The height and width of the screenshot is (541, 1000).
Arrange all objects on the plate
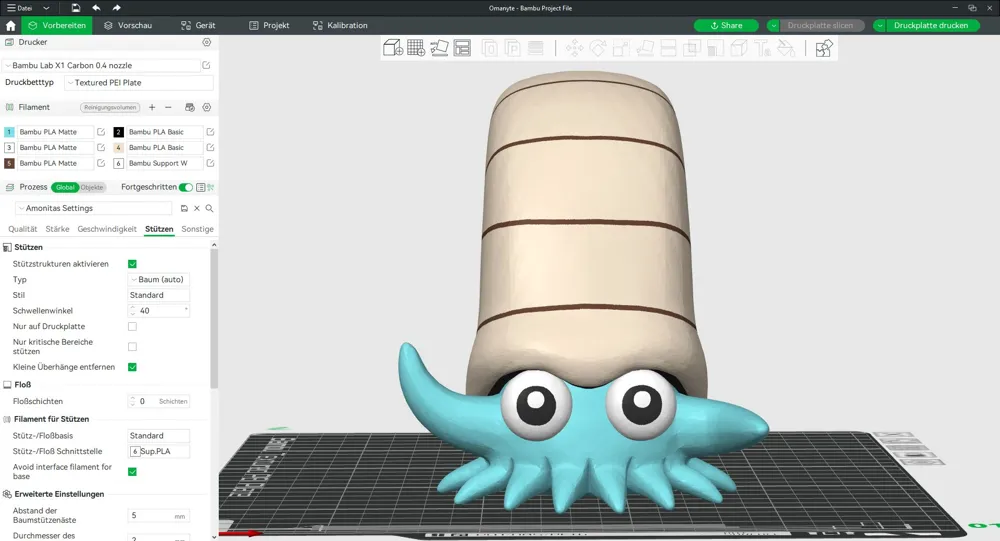462,48
